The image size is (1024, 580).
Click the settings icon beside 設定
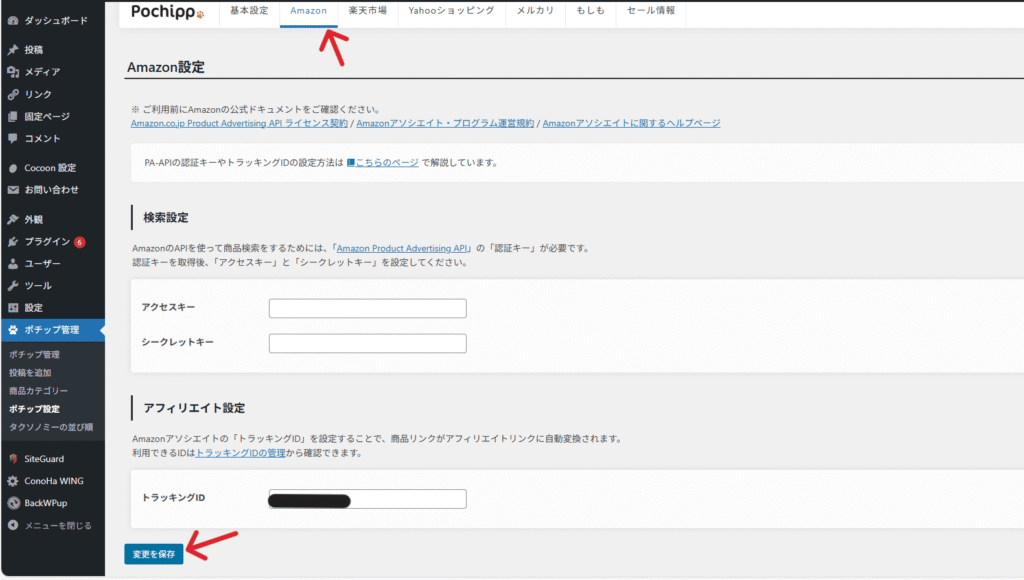13,308
